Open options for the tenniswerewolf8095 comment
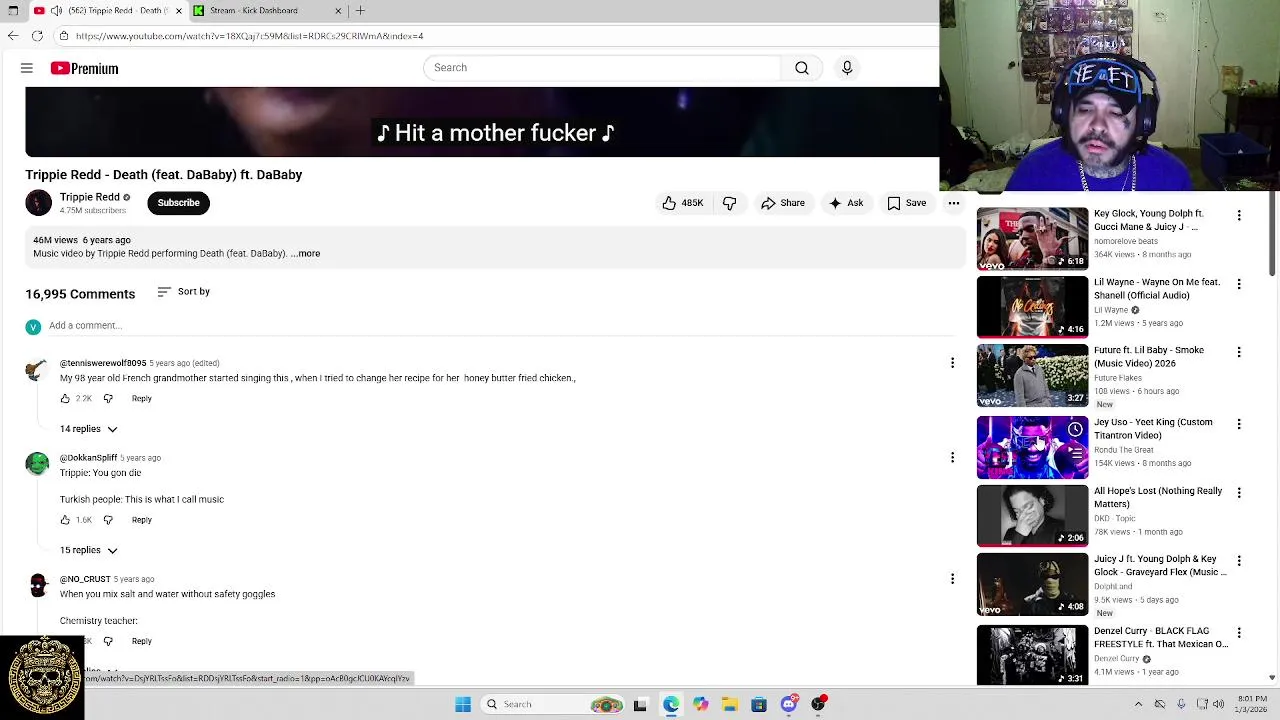Screen dimensions: 1280x720 tap(952, 364)
